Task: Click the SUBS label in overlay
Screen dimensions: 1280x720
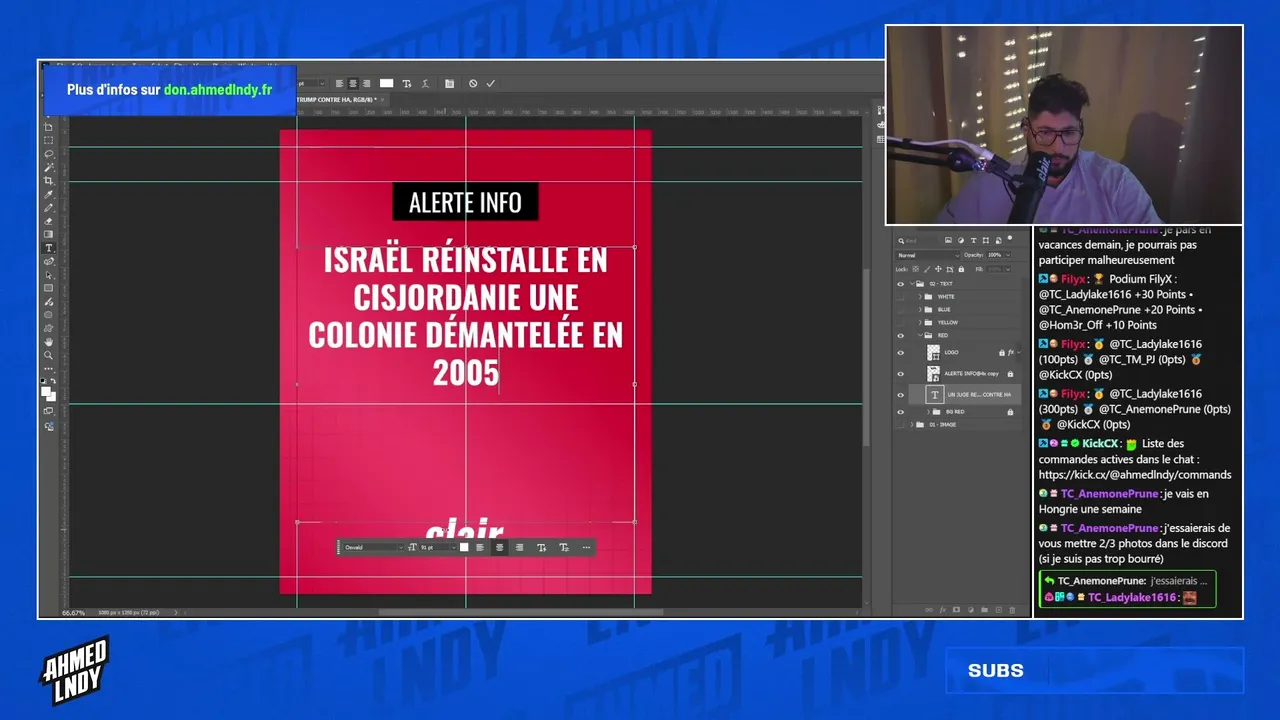Action: click(996, 671)
